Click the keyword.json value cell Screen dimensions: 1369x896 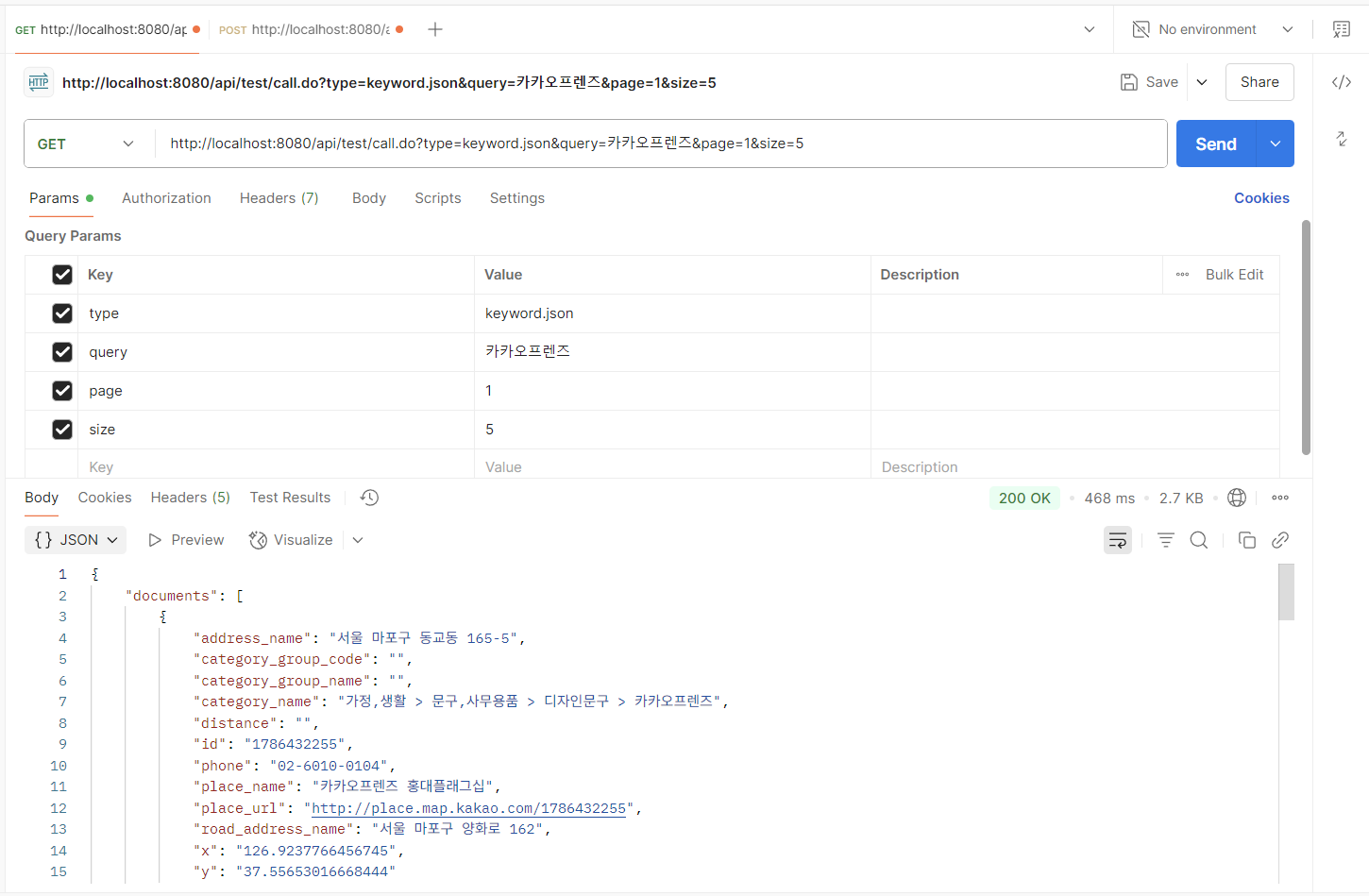(x=672, y=313)
